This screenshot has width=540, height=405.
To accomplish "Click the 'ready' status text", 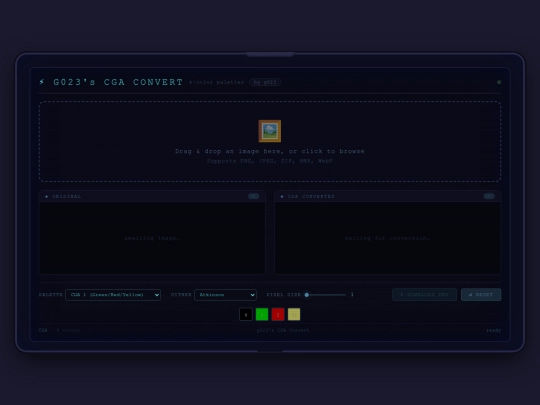I will click(494, 330).
